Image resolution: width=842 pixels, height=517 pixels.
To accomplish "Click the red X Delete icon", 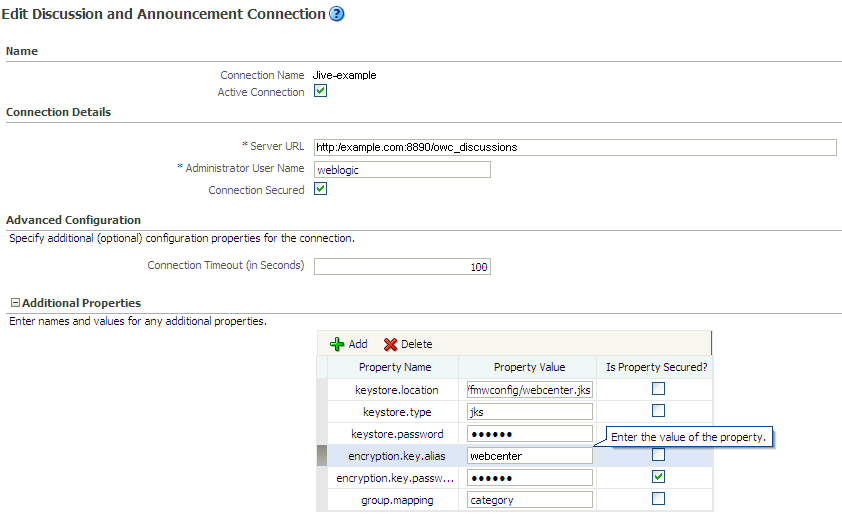I will [391, 344].
